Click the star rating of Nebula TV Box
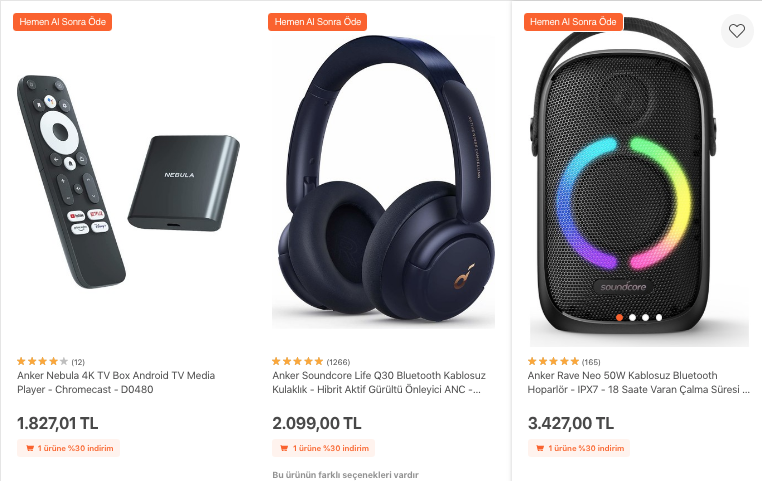Viewport: 762px width, 481px height. pos(43,361)
